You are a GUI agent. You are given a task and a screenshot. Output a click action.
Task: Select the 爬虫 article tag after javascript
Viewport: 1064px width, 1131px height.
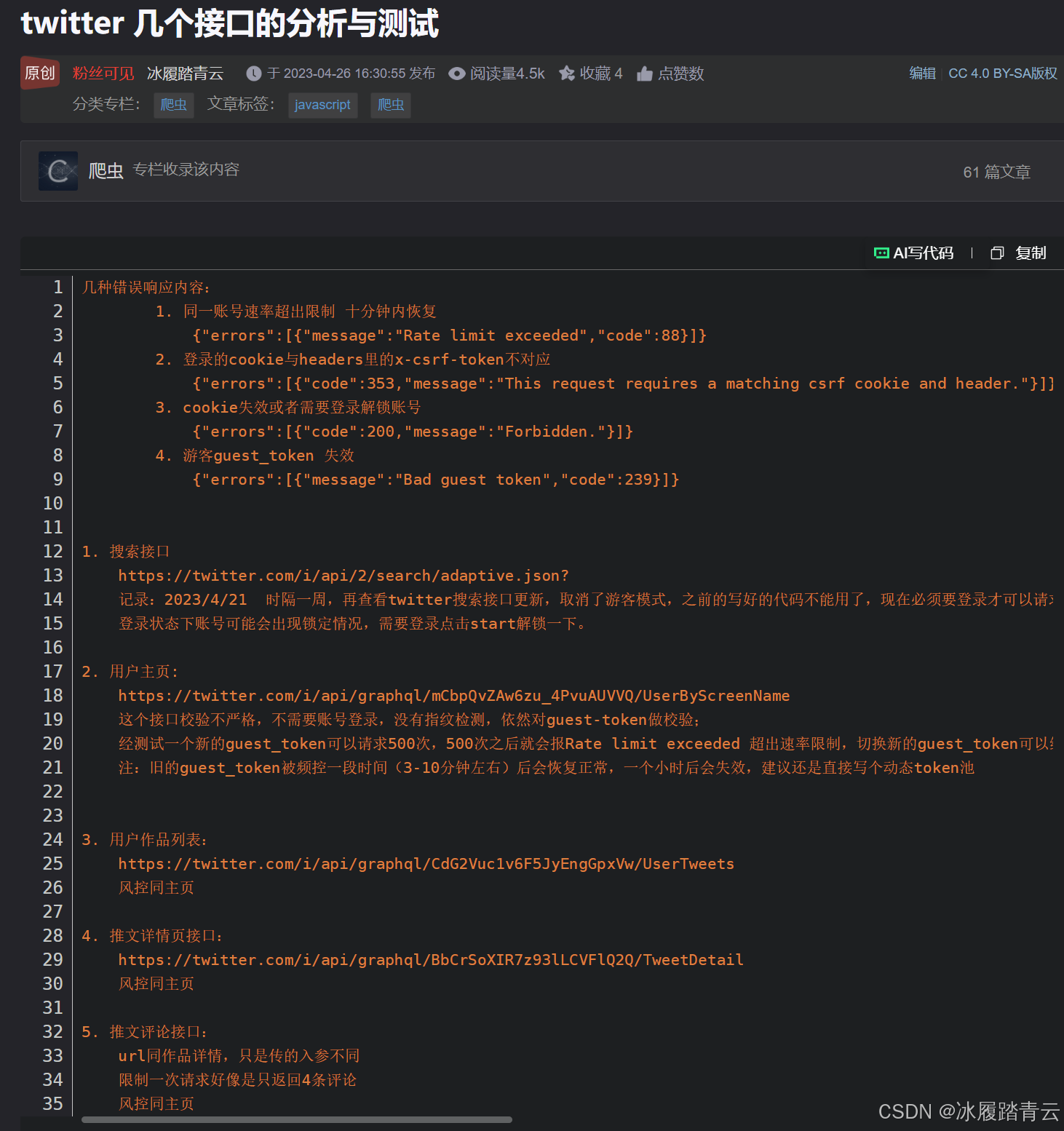(x=391, y=105)
